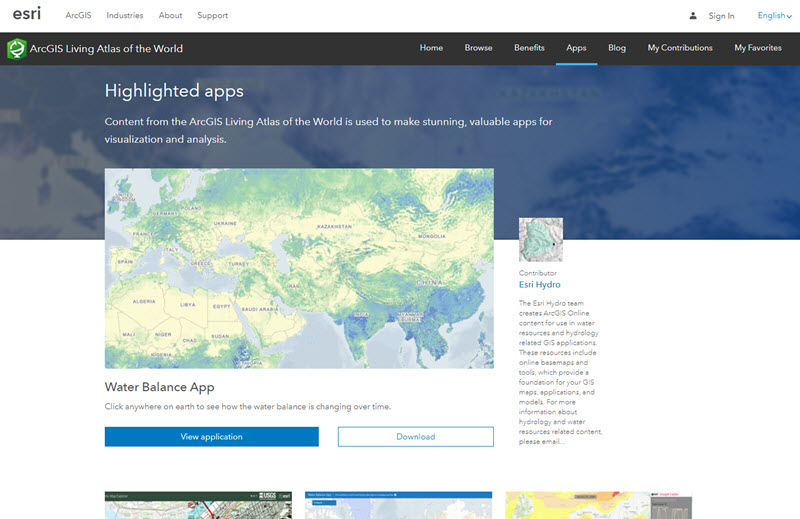Click the Highlighted apps heading
Viewport: 800px width, 519px height.
pyautogui.click(x=174, y=91)
